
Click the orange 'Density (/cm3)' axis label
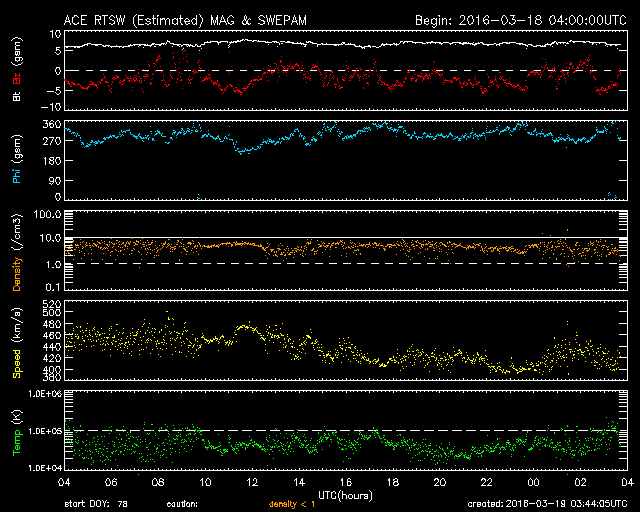coord(16,253)
